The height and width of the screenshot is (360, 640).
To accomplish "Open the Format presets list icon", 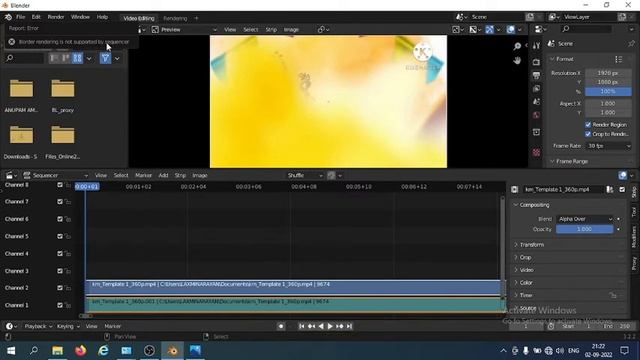I will click(x=619, y=59).
